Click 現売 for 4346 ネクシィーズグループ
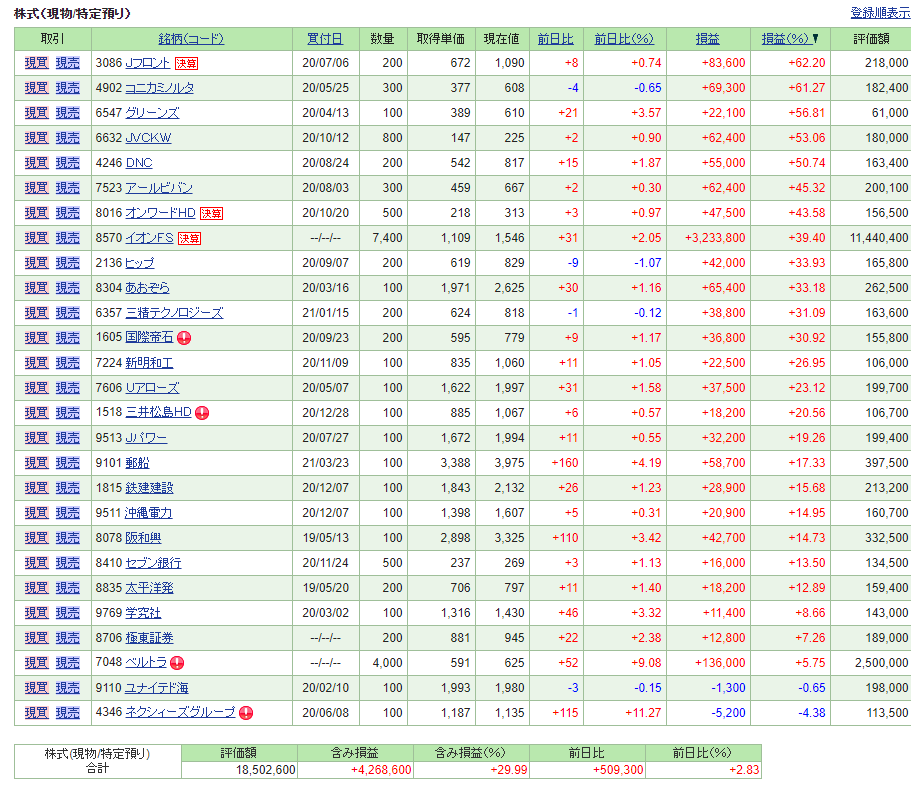The height and width of the screenshot is (789, 911). pos(67,712)
